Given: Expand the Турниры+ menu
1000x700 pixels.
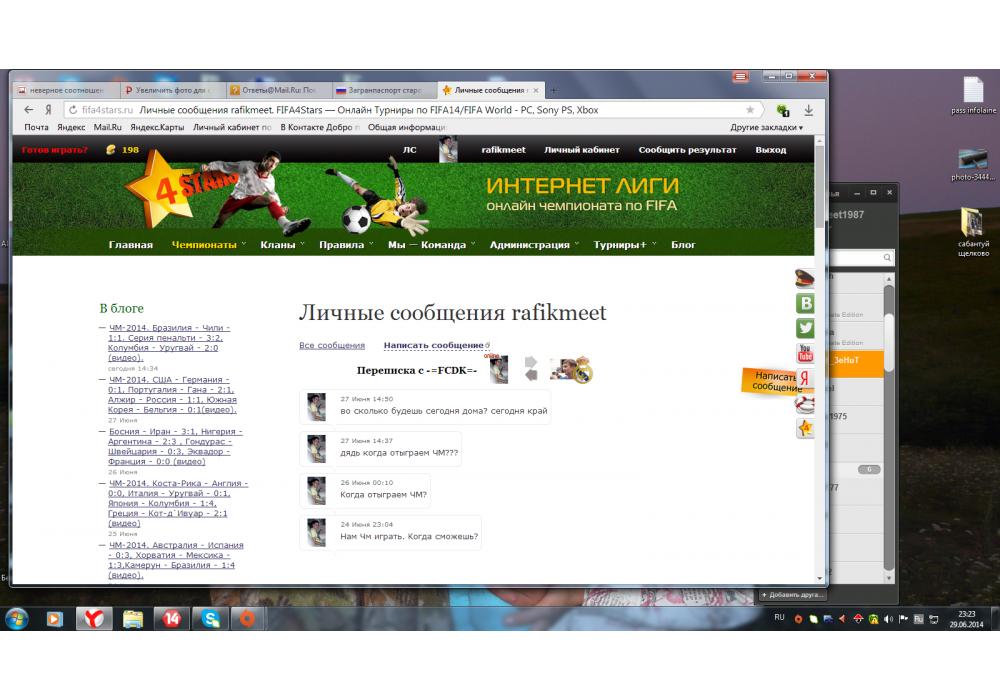Looking at the screenshot, I should coord(624,245).
